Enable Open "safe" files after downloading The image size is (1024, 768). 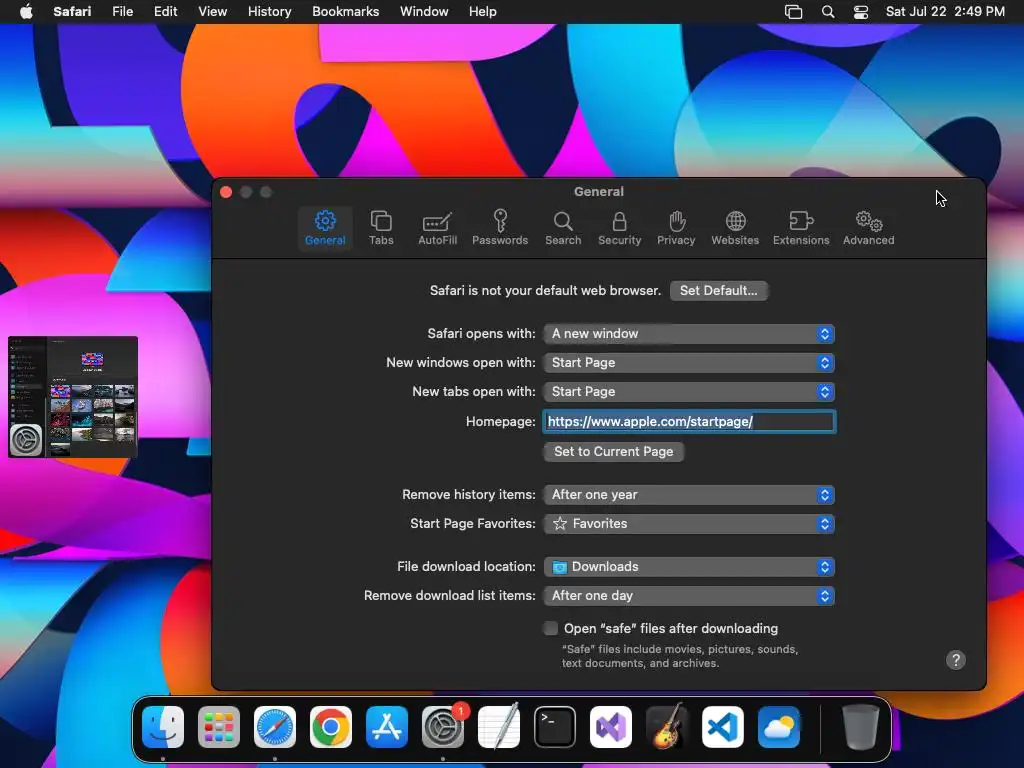pyautogui.click(x=551, y=628)
